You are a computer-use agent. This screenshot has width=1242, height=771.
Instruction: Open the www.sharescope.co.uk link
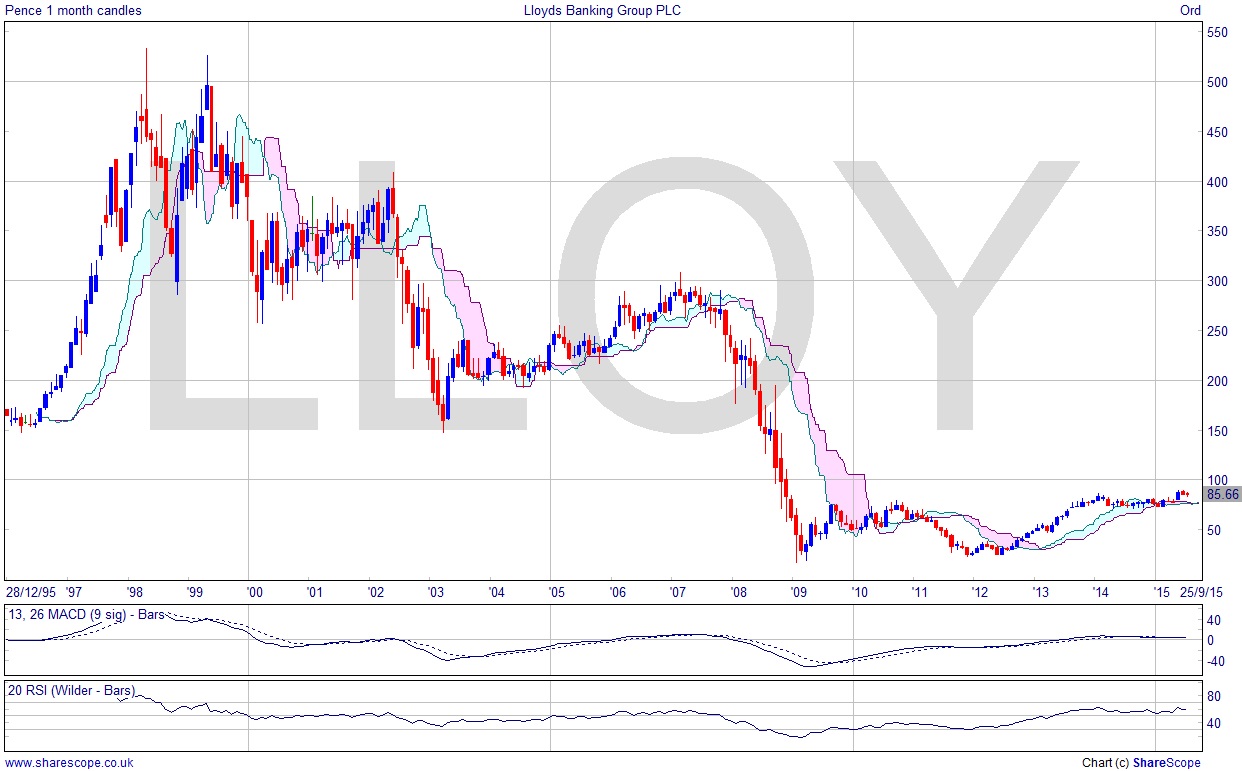click(69, 763)
